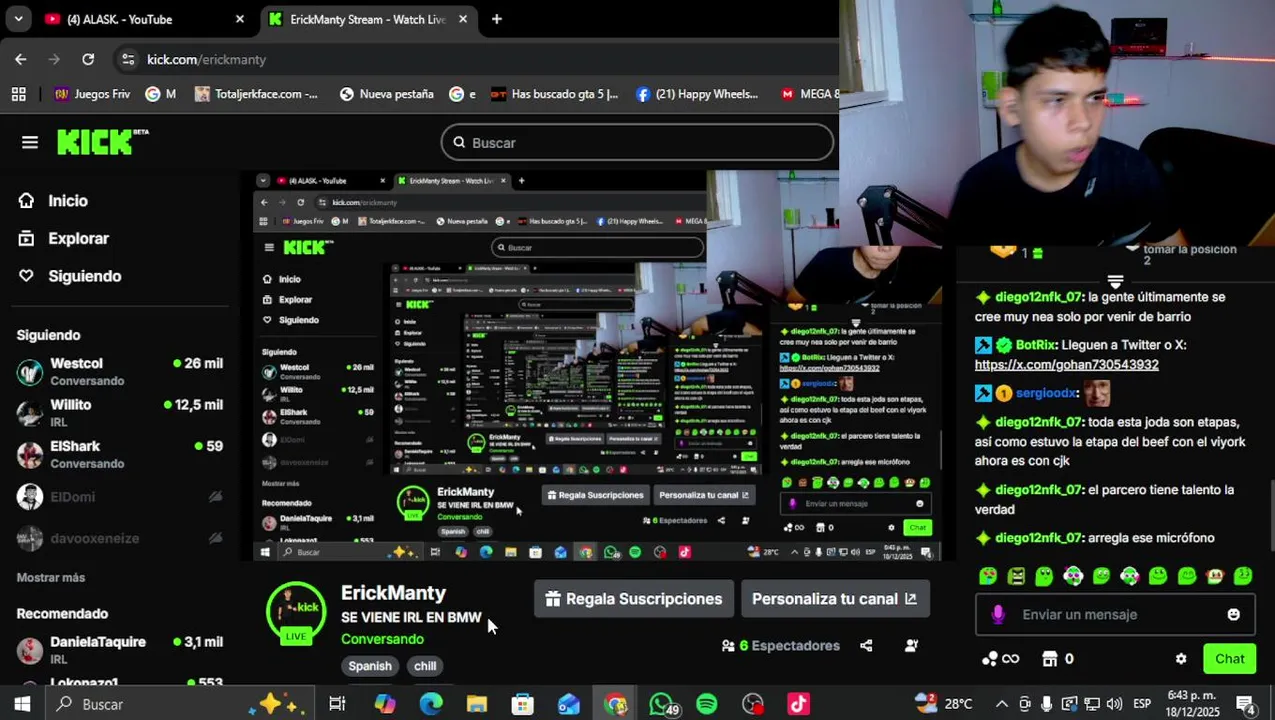The height and width of the screenshot is (720, 1275).
Task: Open Willito's channel in the following list
Action: coord(120,413)
